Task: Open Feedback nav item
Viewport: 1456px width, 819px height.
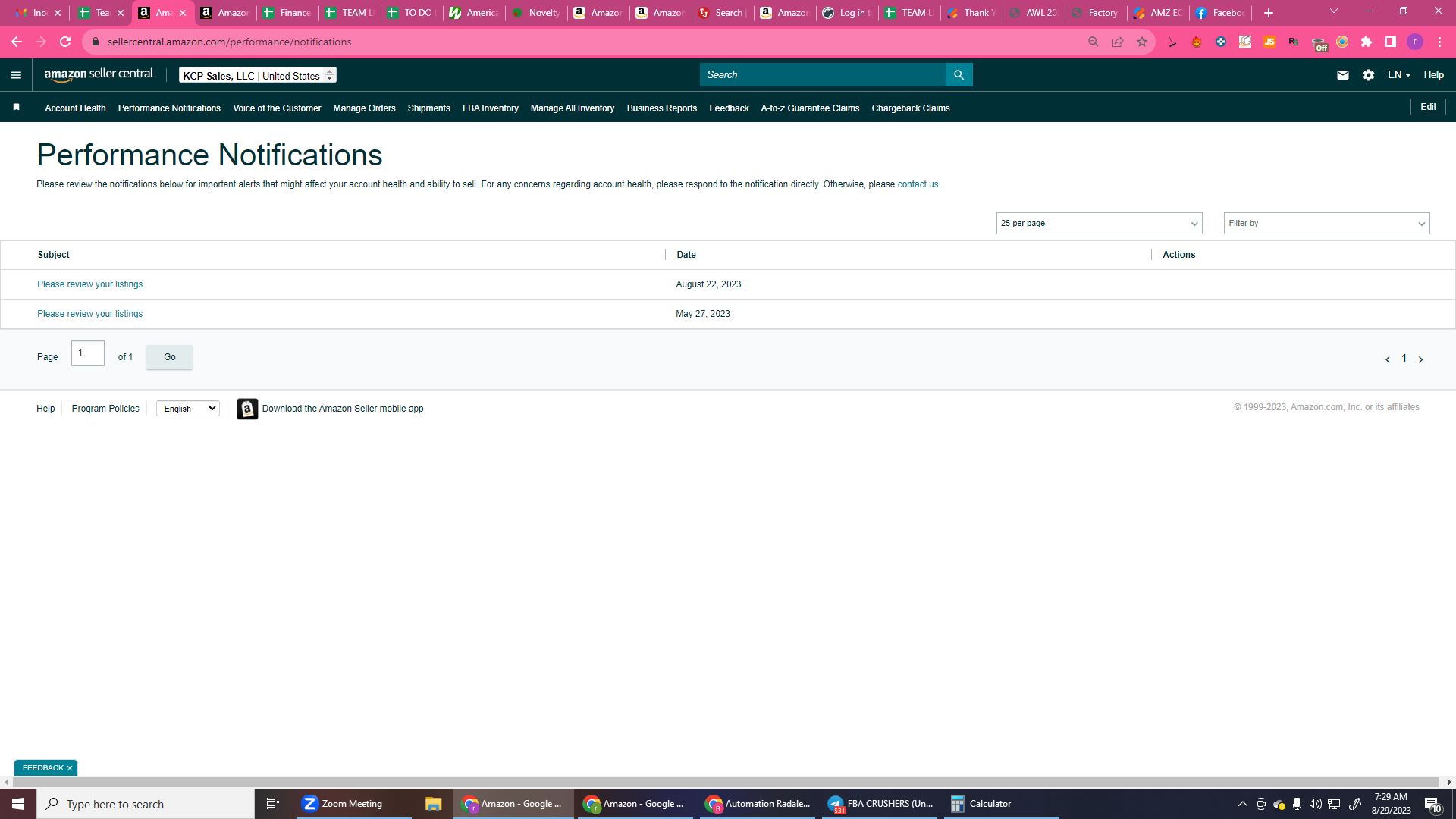Action: click(x=729, y=108)
